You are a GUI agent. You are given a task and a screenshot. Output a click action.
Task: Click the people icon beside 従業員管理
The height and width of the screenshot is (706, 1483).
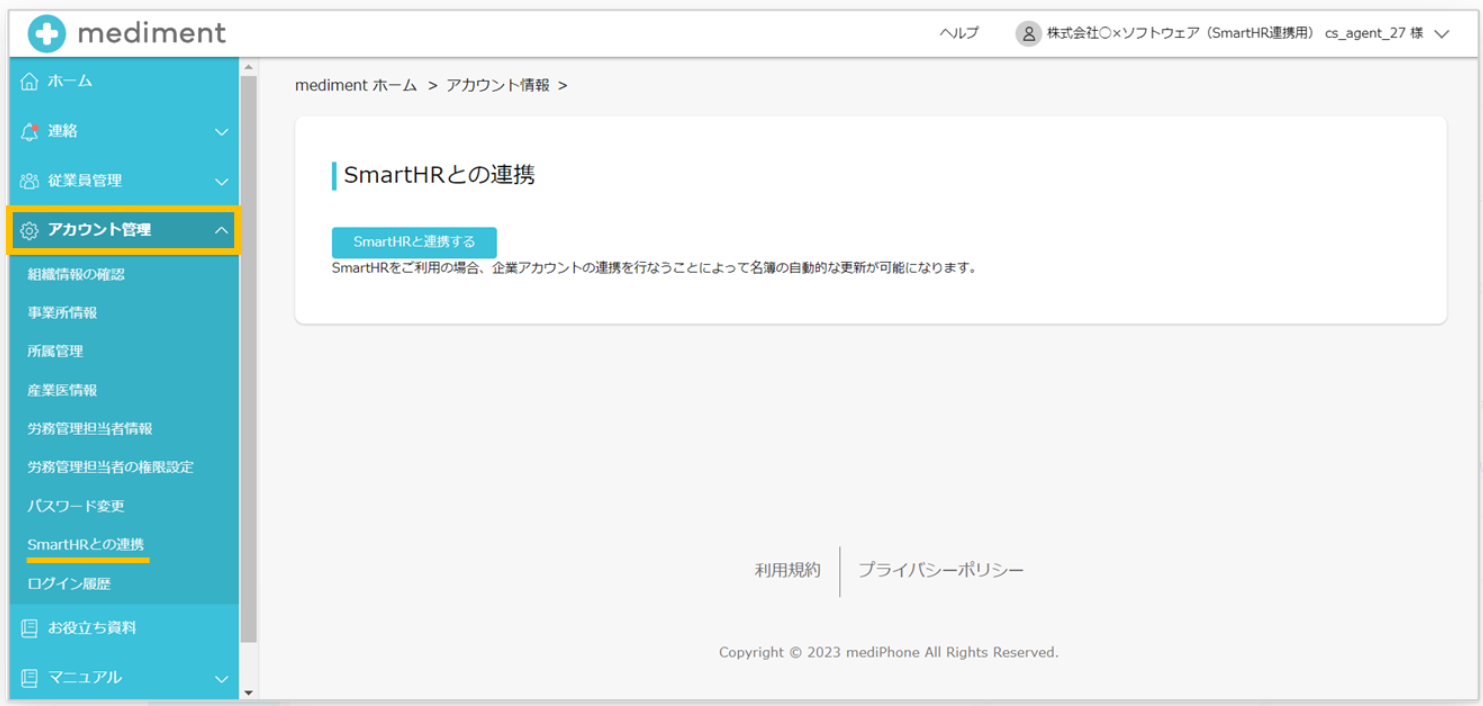[x=30, y=181]
